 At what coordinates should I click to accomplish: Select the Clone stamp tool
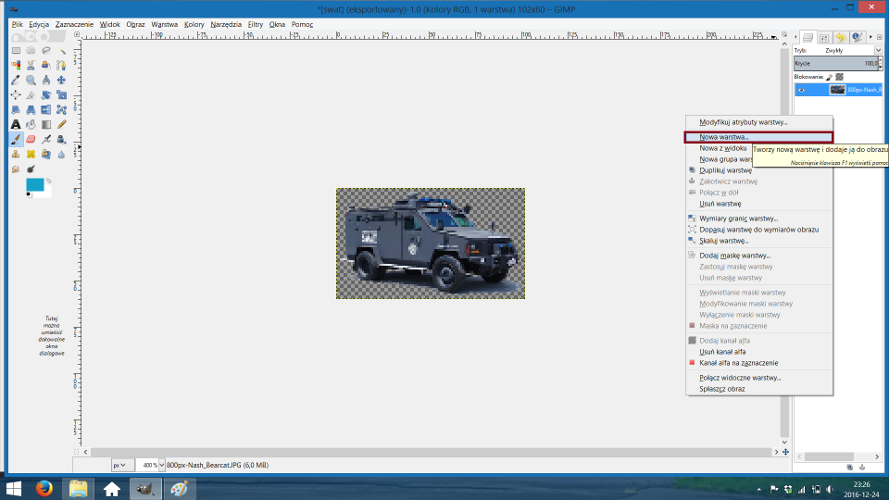tap(16, 154)
